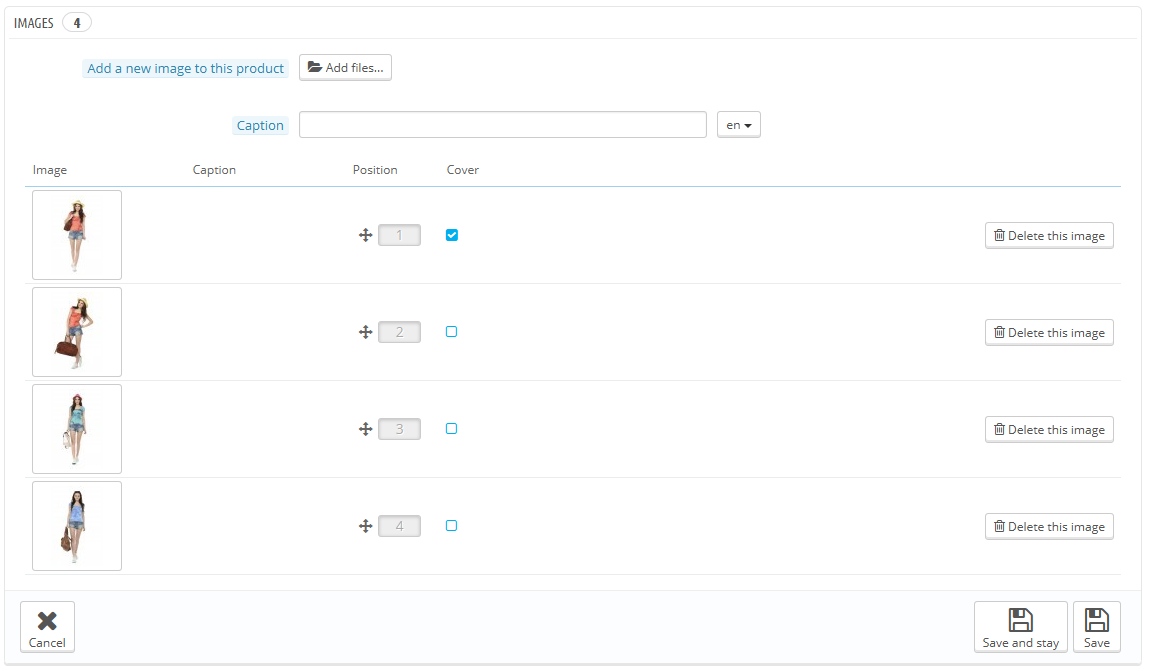Viewport: 1152px width, 671px height.
Task: Click the move handle icon for image 3
Action: [365, 429]
